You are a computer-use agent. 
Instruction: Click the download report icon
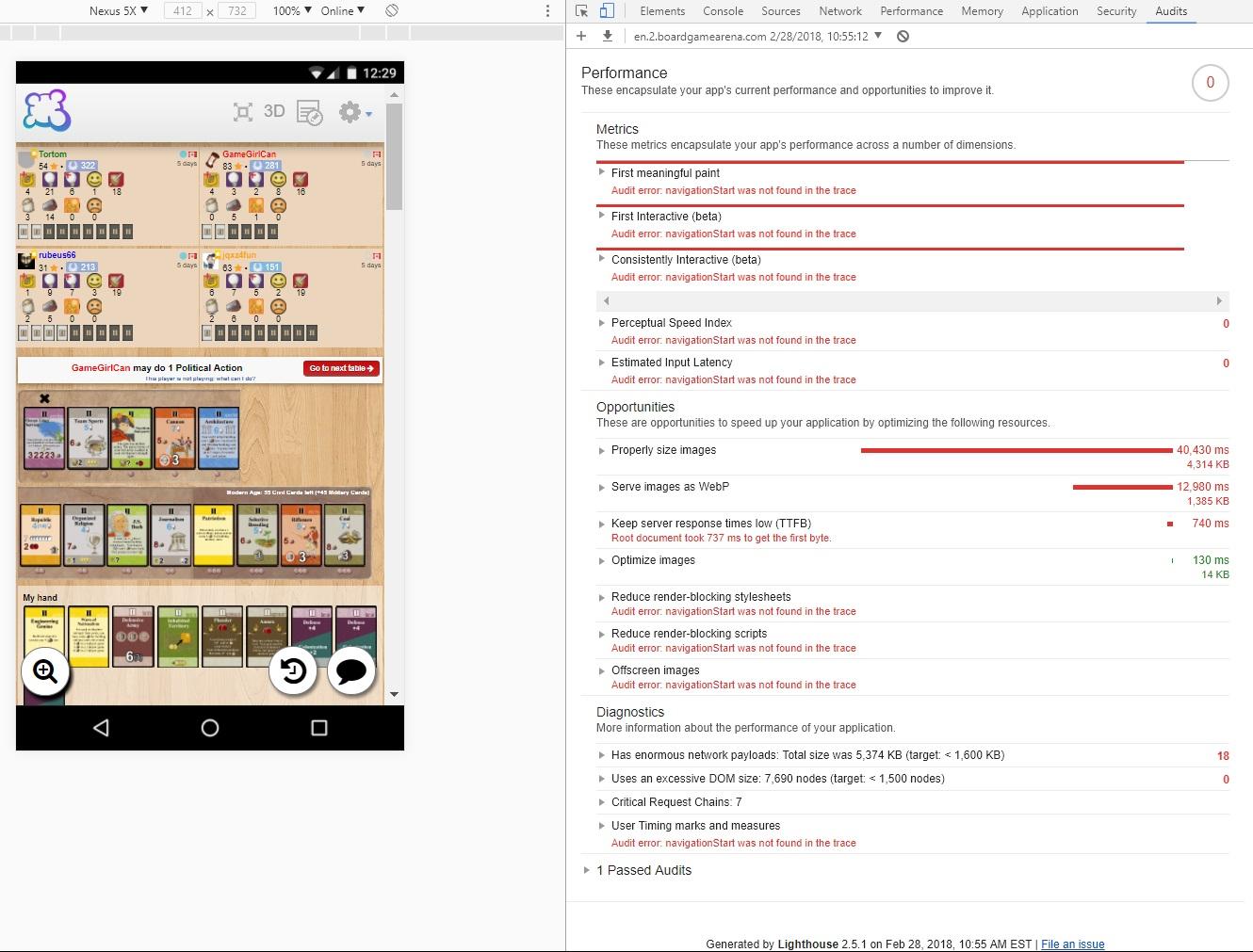point(608,36)
